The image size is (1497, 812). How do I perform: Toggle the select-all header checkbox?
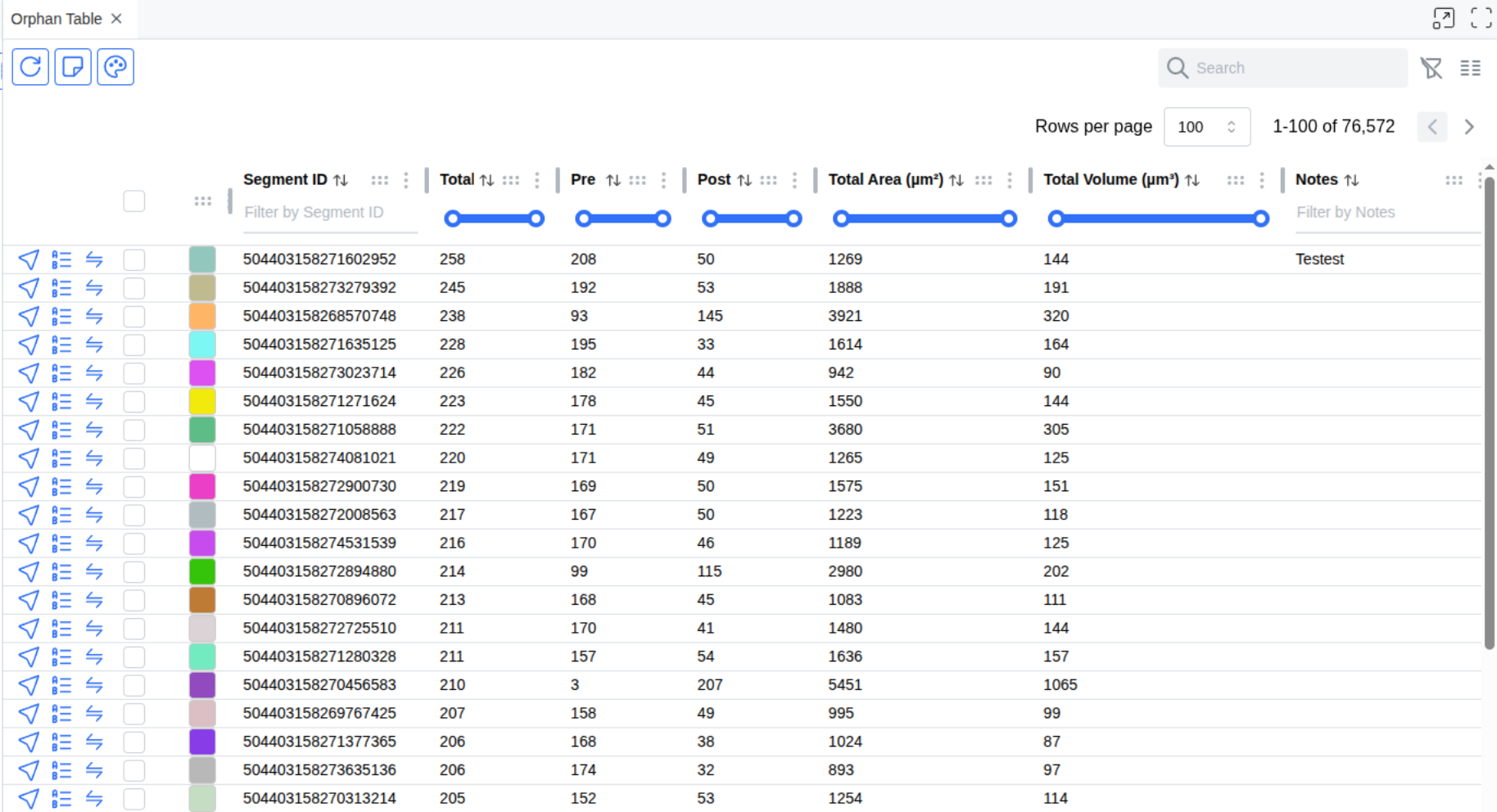click(134, 201)
